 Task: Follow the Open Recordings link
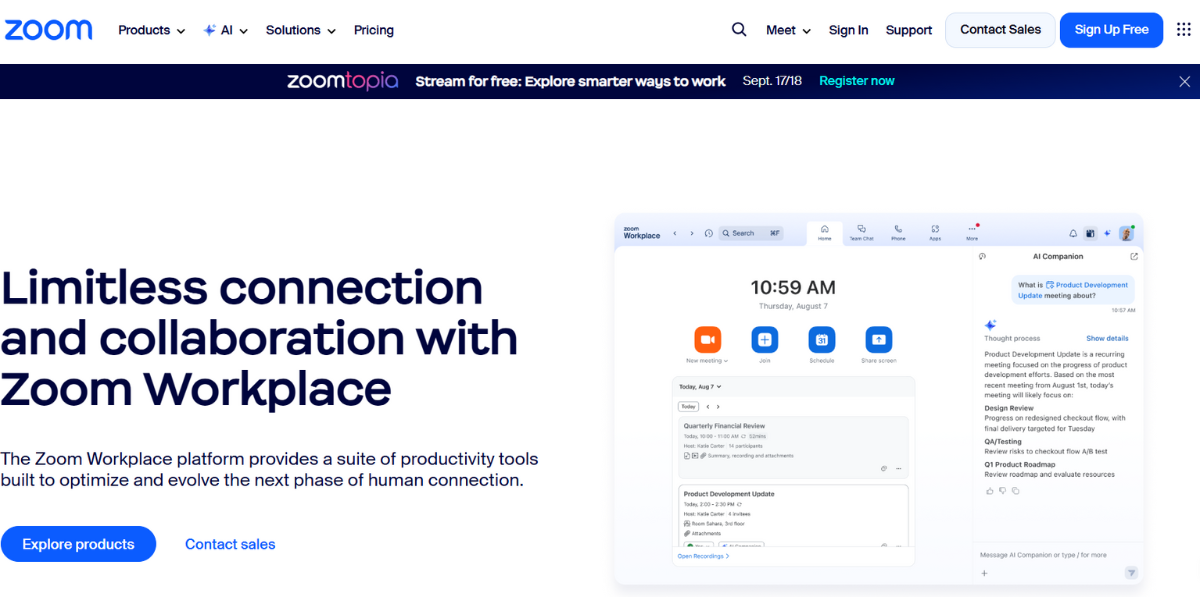pos(703,556)
